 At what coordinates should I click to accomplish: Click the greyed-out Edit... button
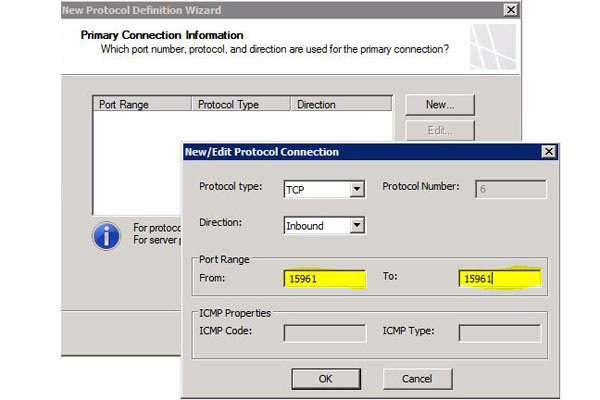(x=440, y=131)
